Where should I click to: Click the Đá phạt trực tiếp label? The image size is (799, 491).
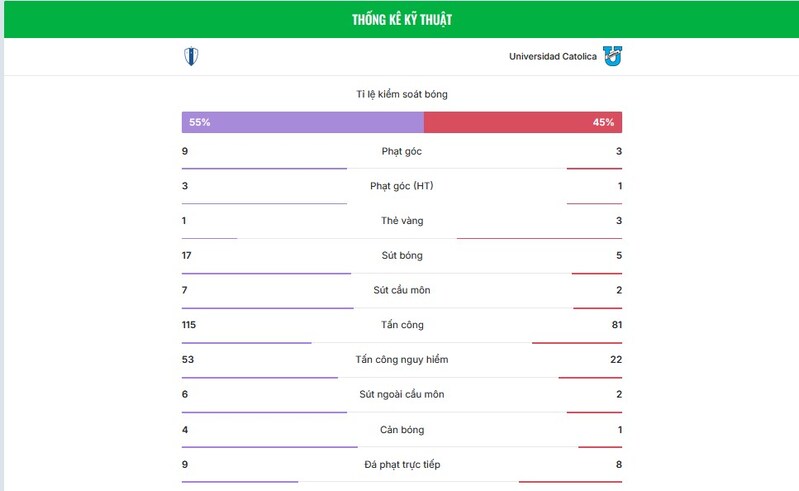click(401, 465)
